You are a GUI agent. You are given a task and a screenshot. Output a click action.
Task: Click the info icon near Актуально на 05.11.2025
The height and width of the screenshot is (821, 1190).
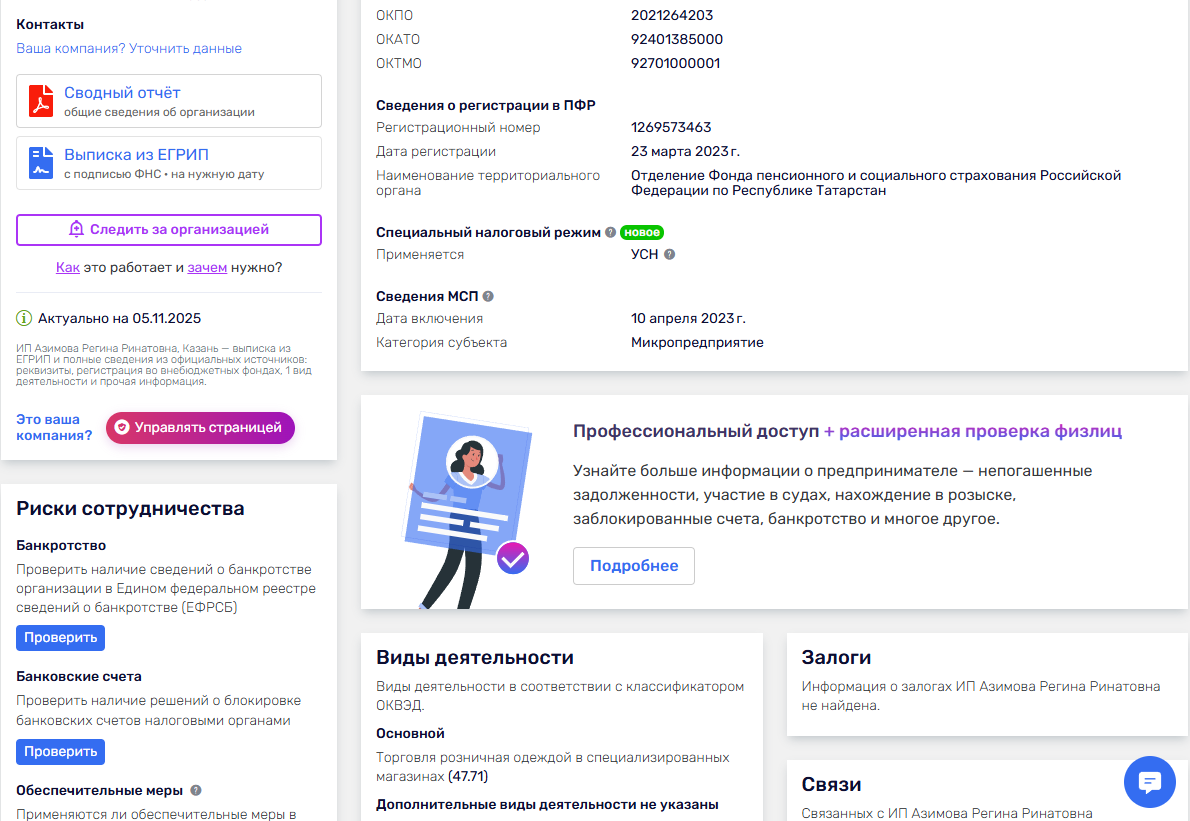pyautogui.click(x=24, y=319)
